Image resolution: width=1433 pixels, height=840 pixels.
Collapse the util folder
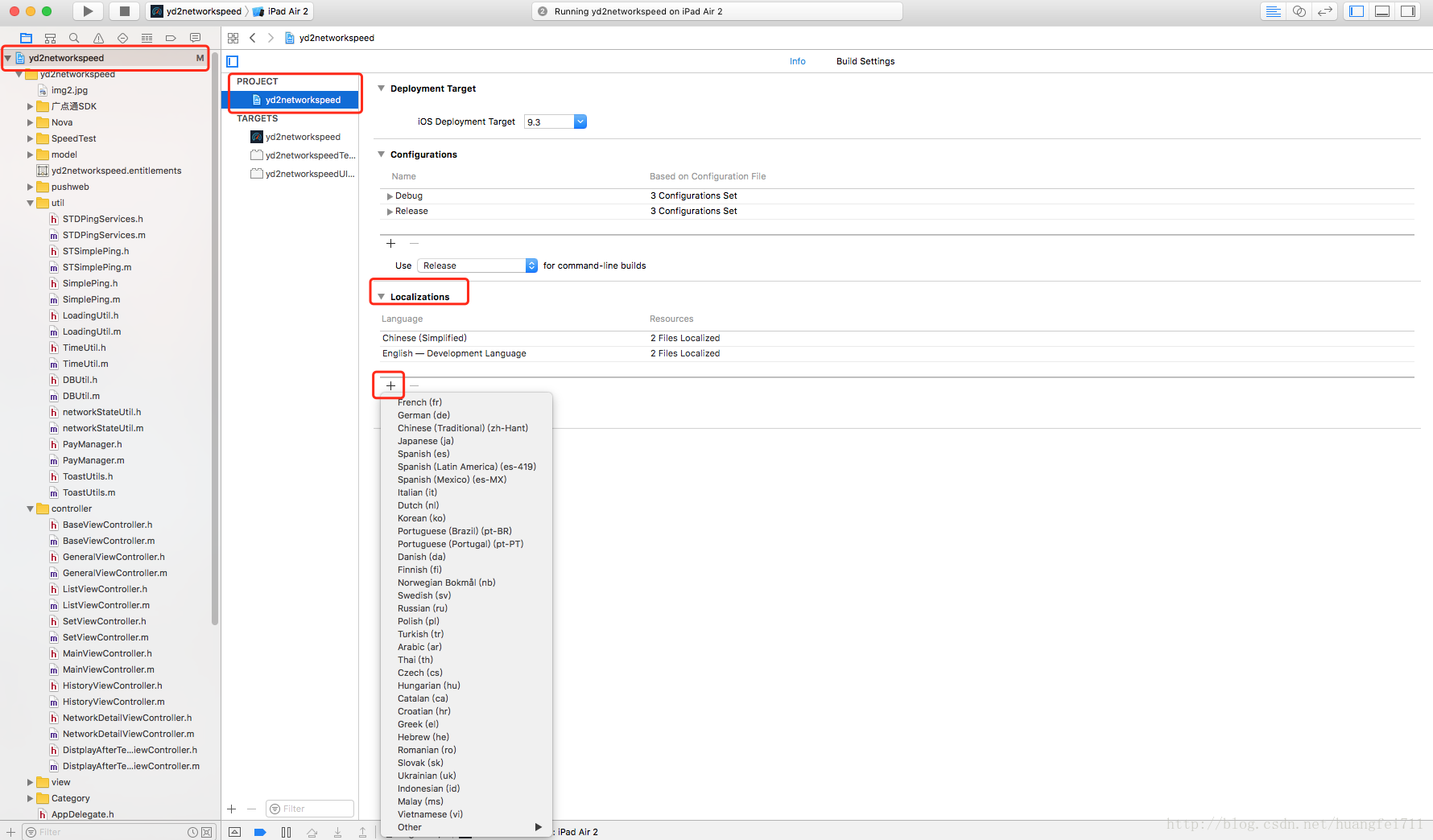coord(31,203)
